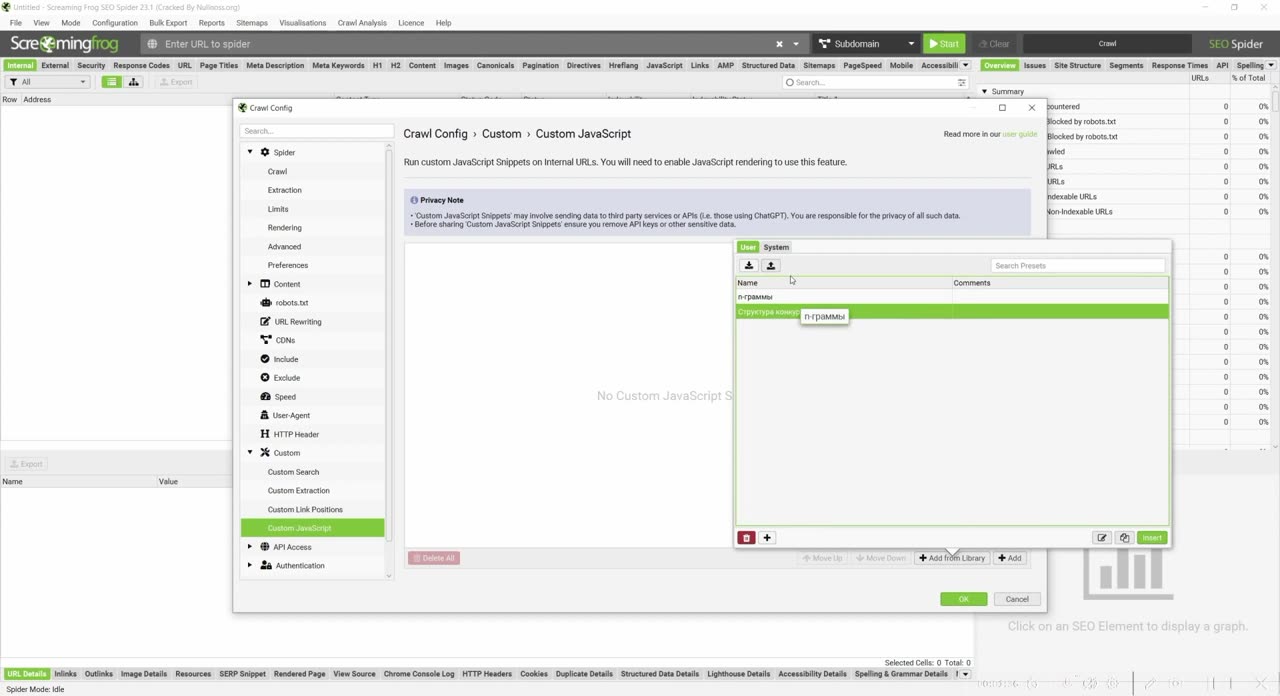Open the All filter dropdown
Image resolution: width=1280 pixels, height=696 pixels.
tap(47, 82)
